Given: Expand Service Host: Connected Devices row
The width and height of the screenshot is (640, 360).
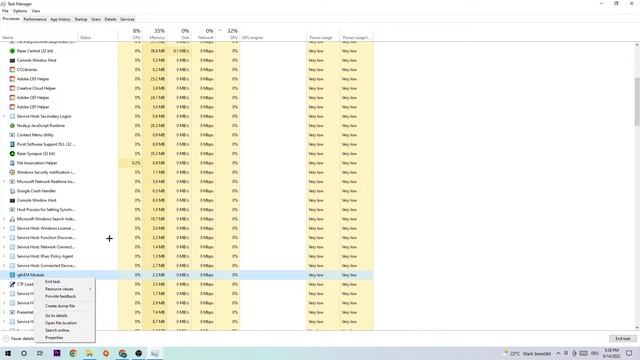Looking at the screenshot, I should pyautogui.click(x=4, y=266).
